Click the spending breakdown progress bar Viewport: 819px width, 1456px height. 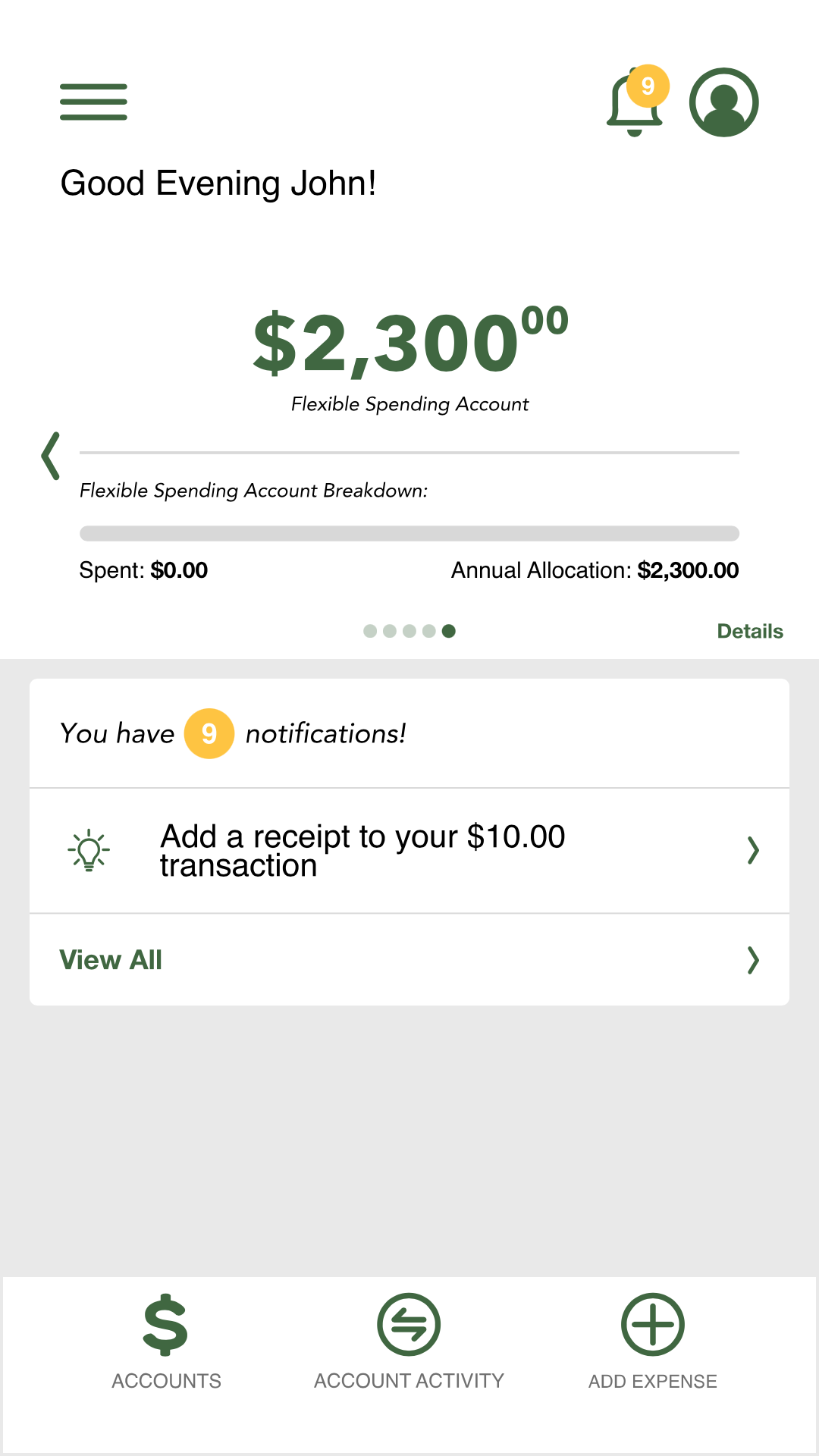pyautogui.click(x=409, y=533)
